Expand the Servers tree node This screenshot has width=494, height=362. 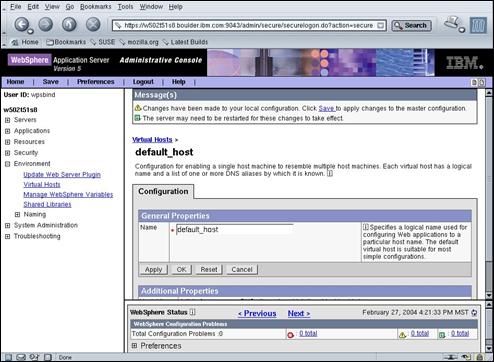click(7, 120)
